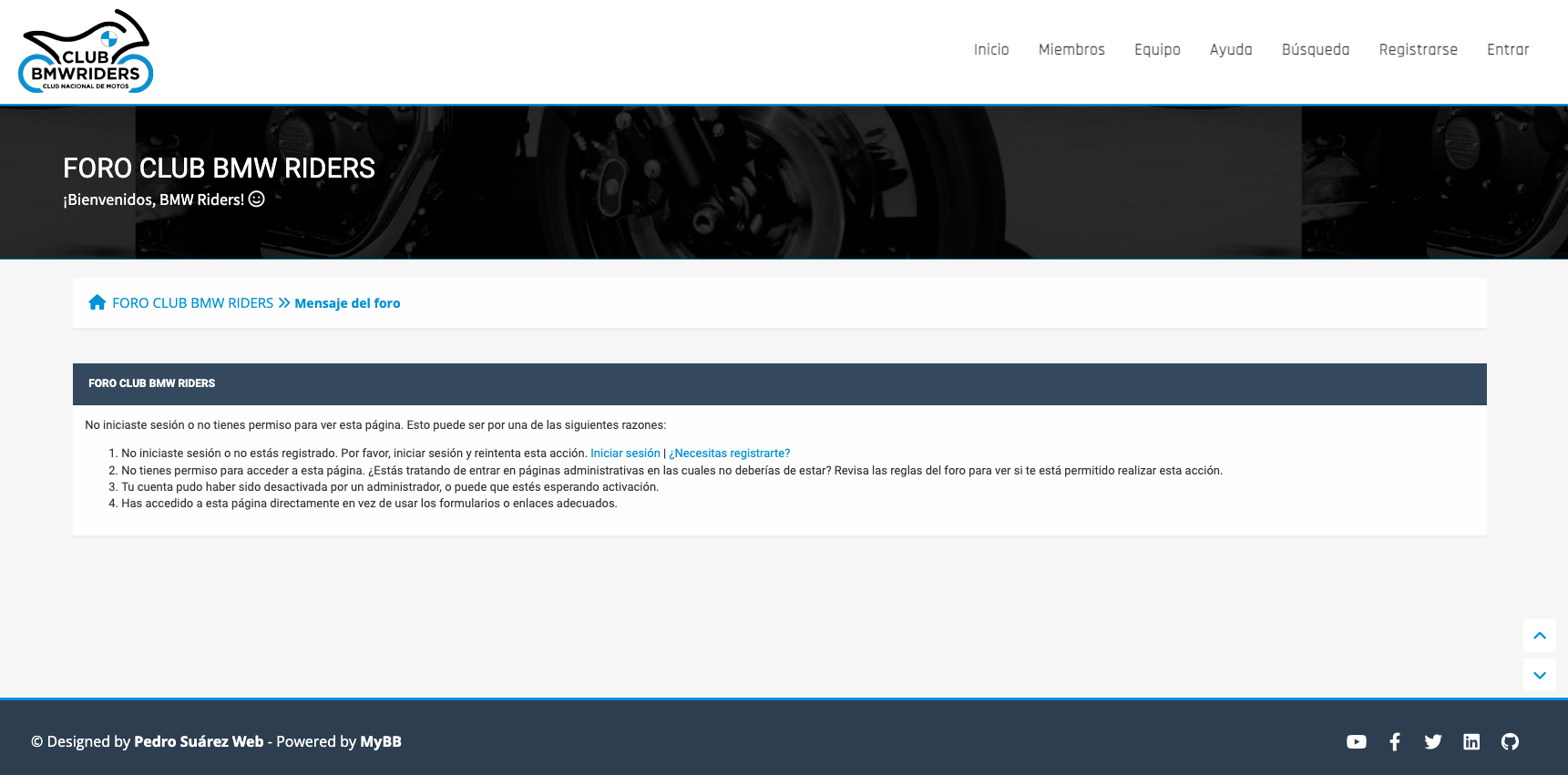Follow the FORO CLUB BMW RIDERS breadcrumb link

(193, 303)
